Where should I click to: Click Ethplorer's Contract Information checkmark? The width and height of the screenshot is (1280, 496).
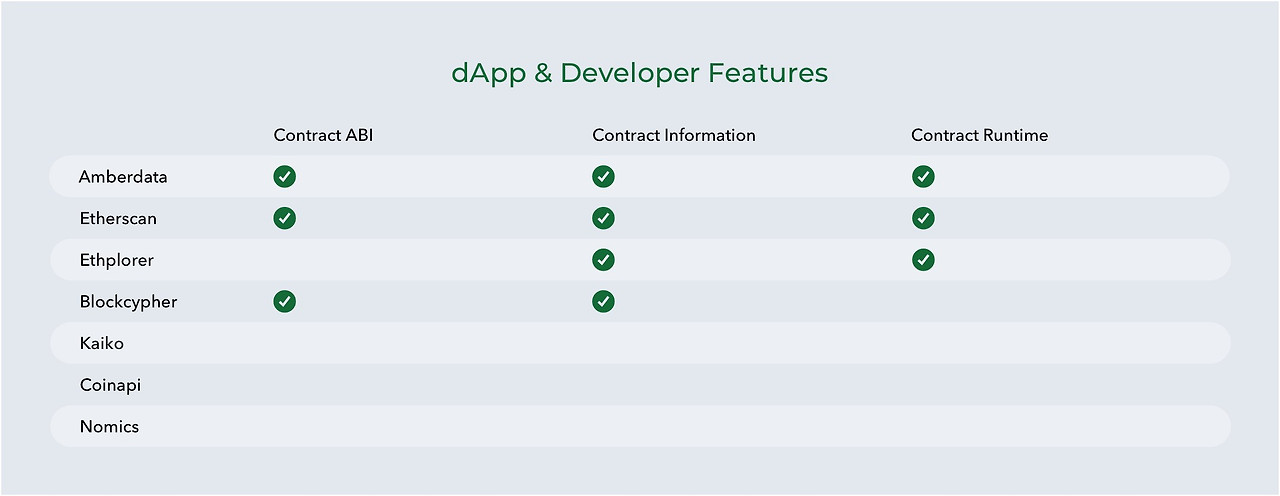[603, 260]
